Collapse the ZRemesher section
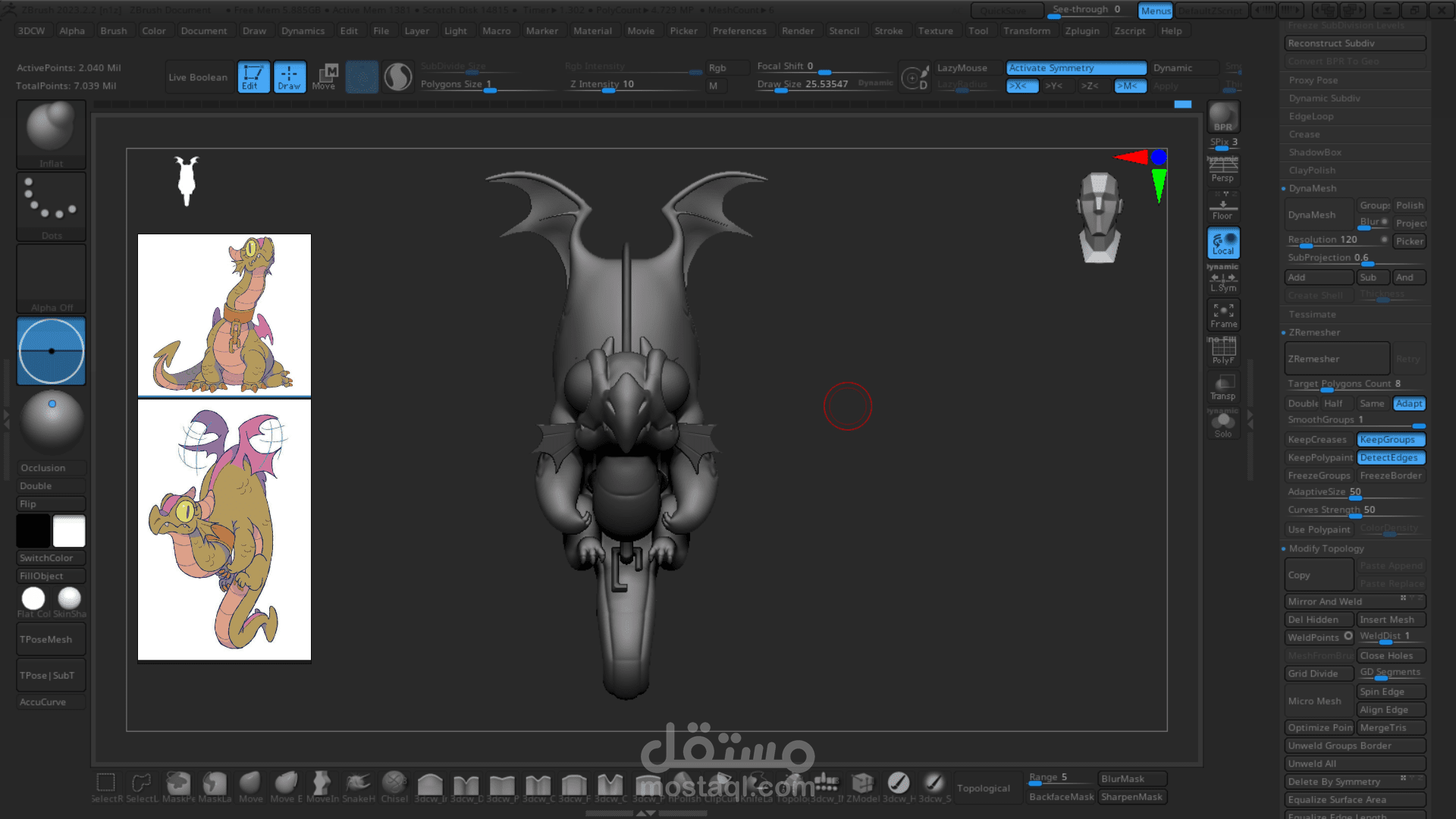This screenshot has height=819, width=1456. point(1313,332)
